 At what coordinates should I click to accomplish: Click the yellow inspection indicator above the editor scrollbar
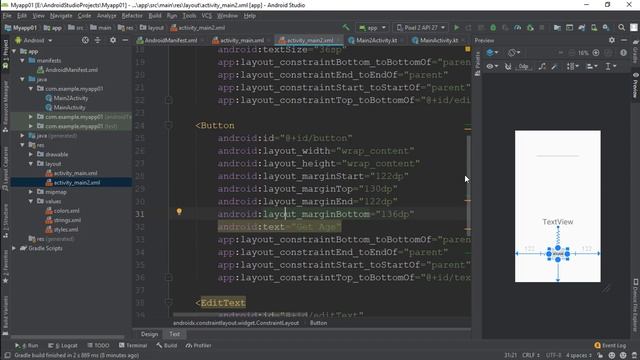point(468,49)
